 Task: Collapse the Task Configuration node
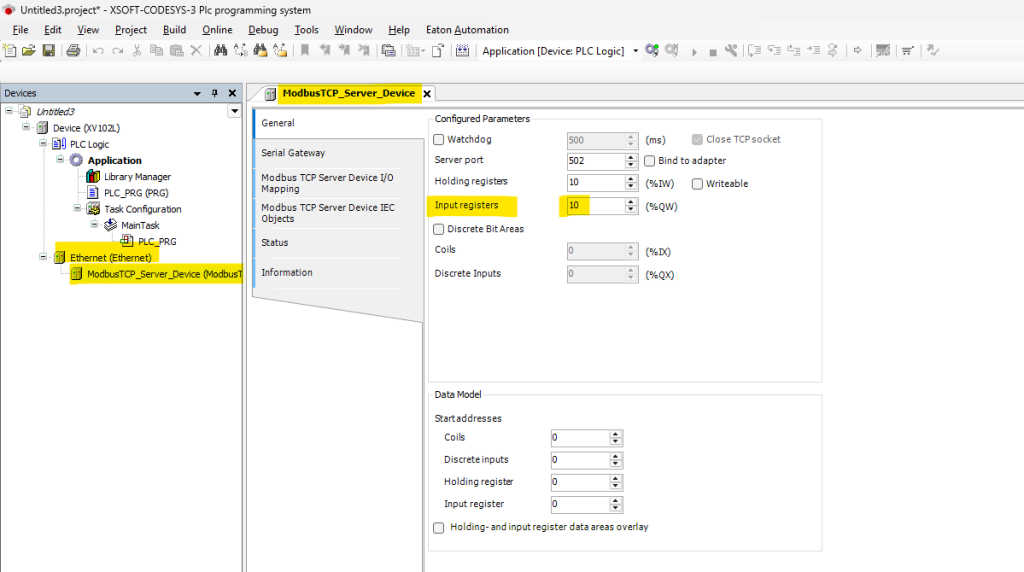[x=77, y=208]
